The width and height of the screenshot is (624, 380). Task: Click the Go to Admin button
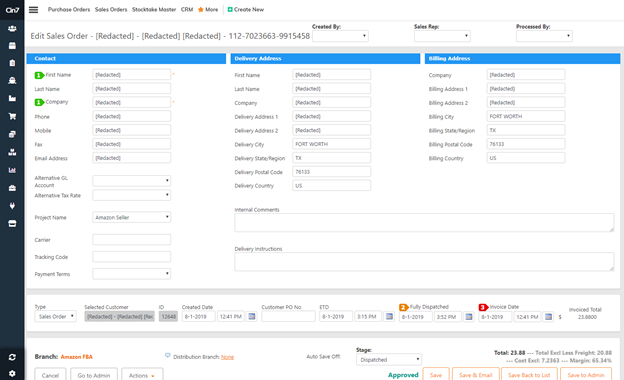tap(94, 375)
